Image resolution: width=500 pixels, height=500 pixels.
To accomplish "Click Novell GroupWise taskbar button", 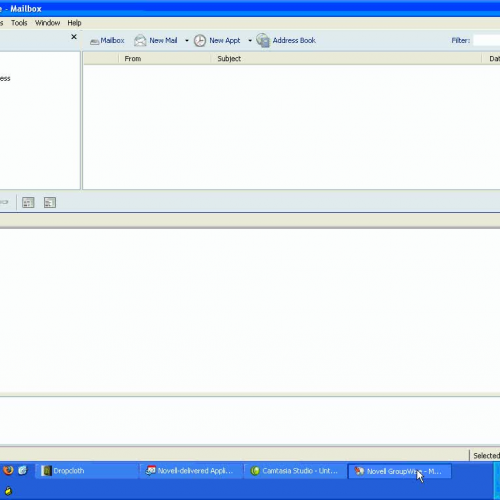I will pyautogui.click(x=400, y=471).
